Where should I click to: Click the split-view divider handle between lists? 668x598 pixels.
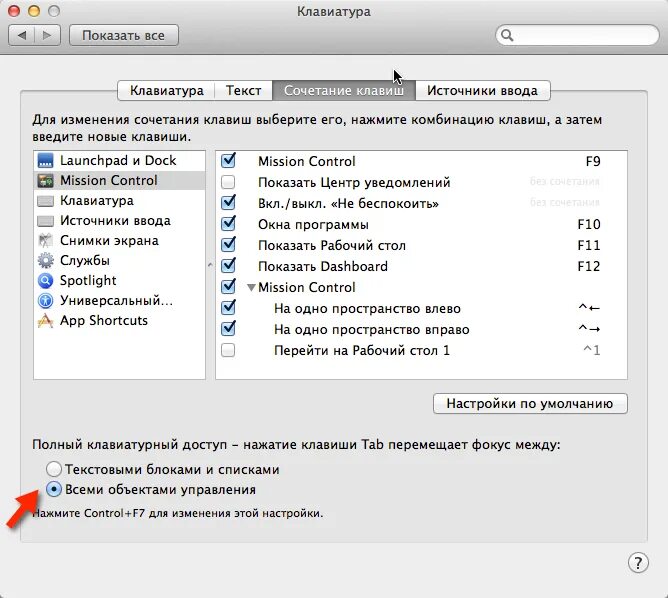tap(210, 265)
